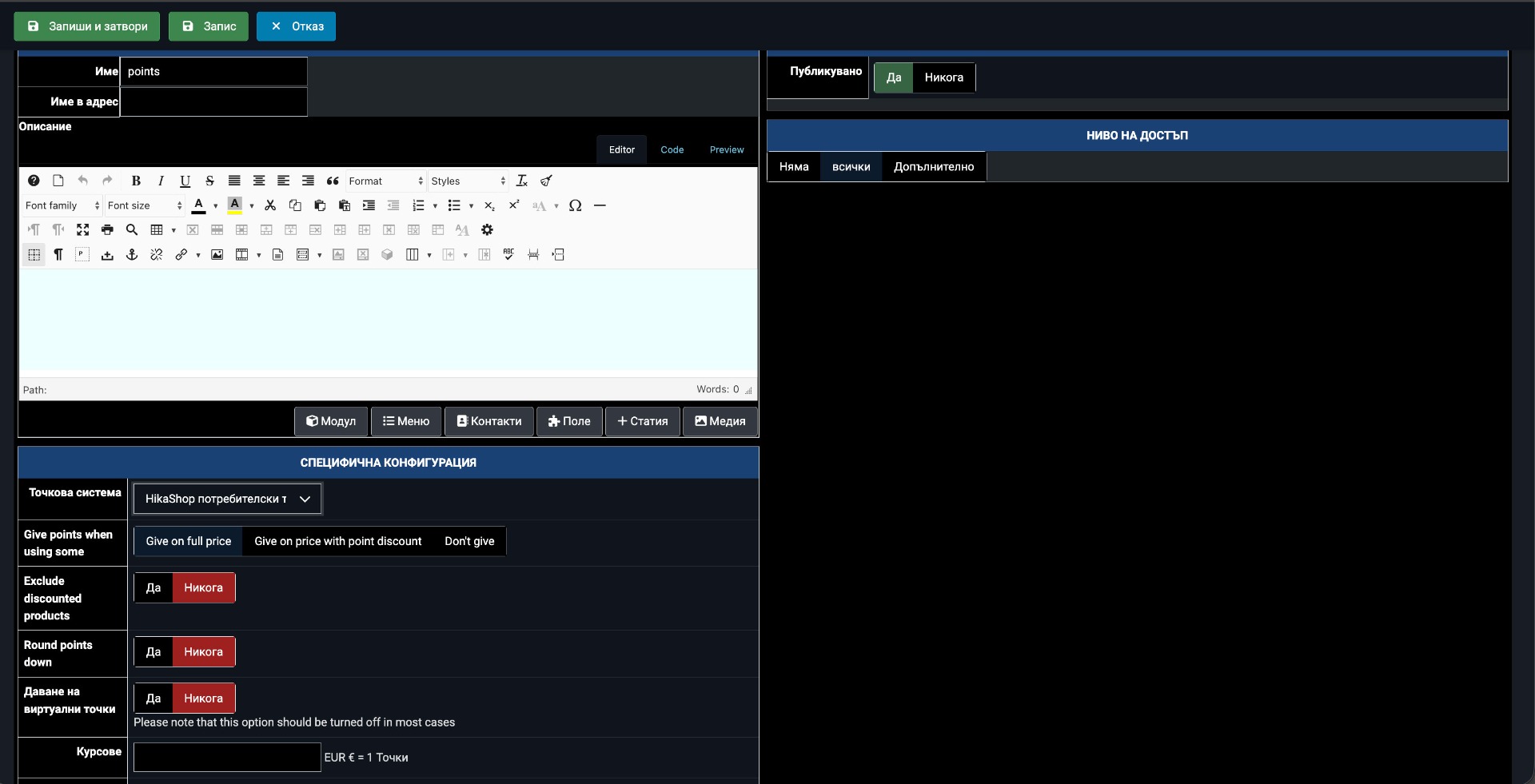Expand the bullet list options arrow
The height and width of the screenshot is (784, 1535).
click(471, 206)
